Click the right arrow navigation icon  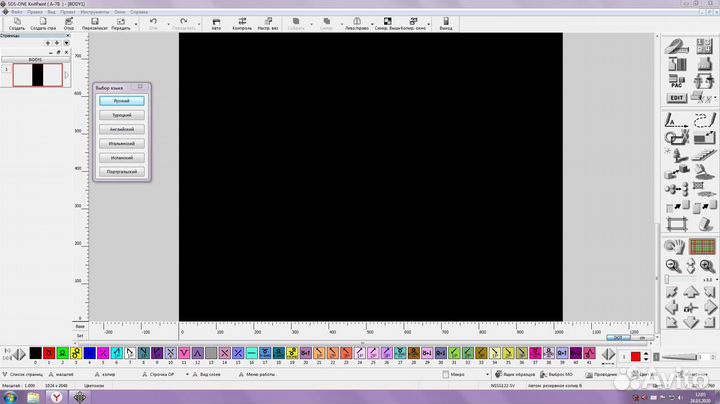click(710, 307)
